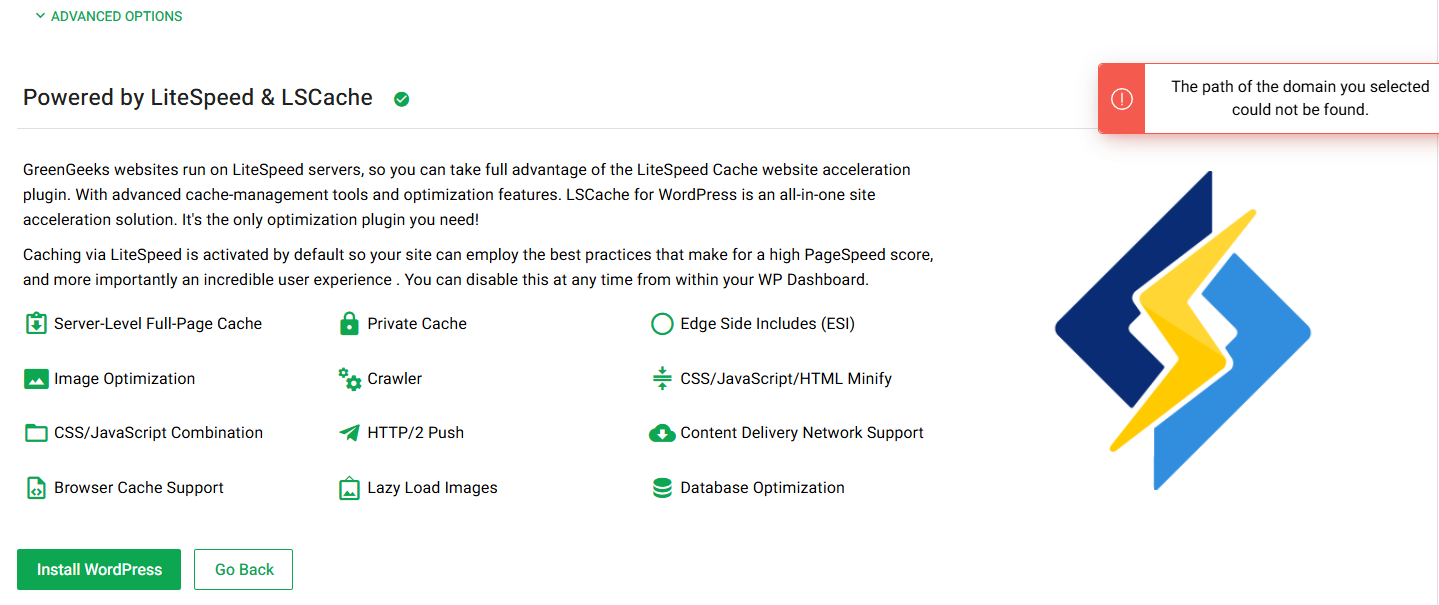
Task: Click the Browser Cache Support file icon
Action: click(x=36, y=488)
